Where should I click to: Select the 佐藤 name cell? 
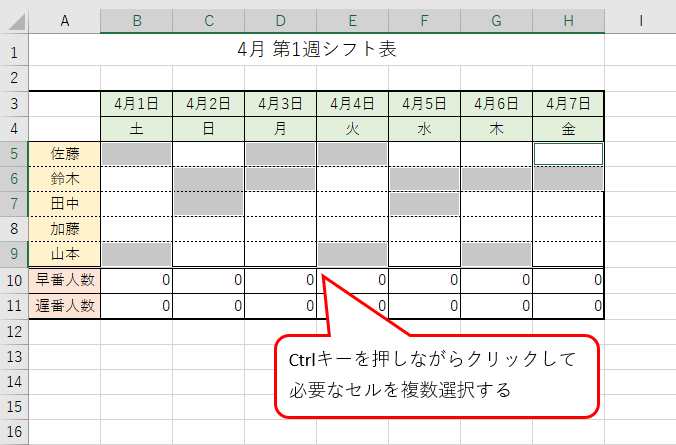(65, 153)
